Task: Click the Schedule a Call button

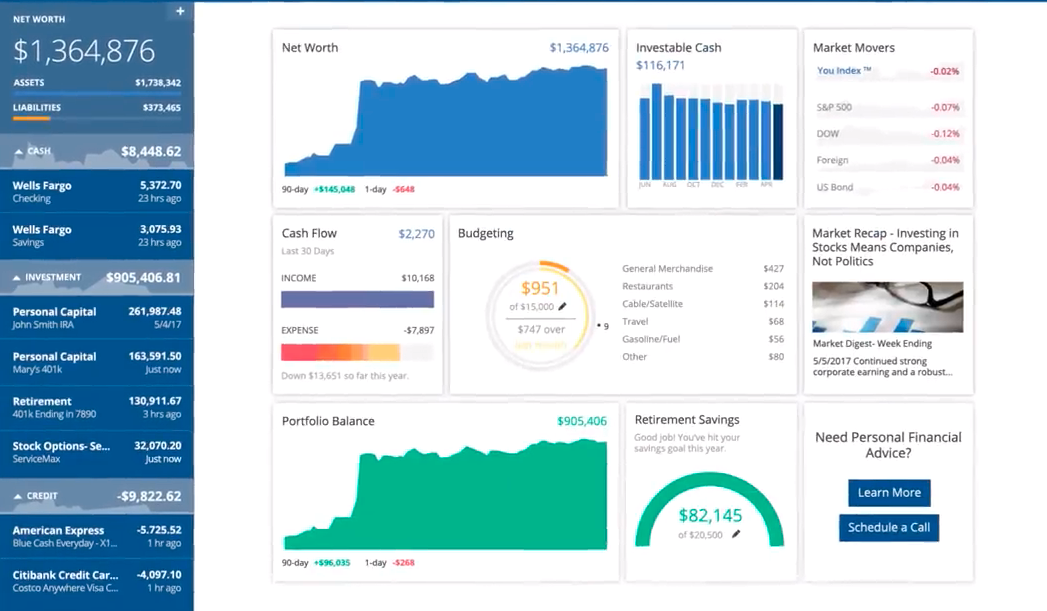Action: [x=888, y=528]
